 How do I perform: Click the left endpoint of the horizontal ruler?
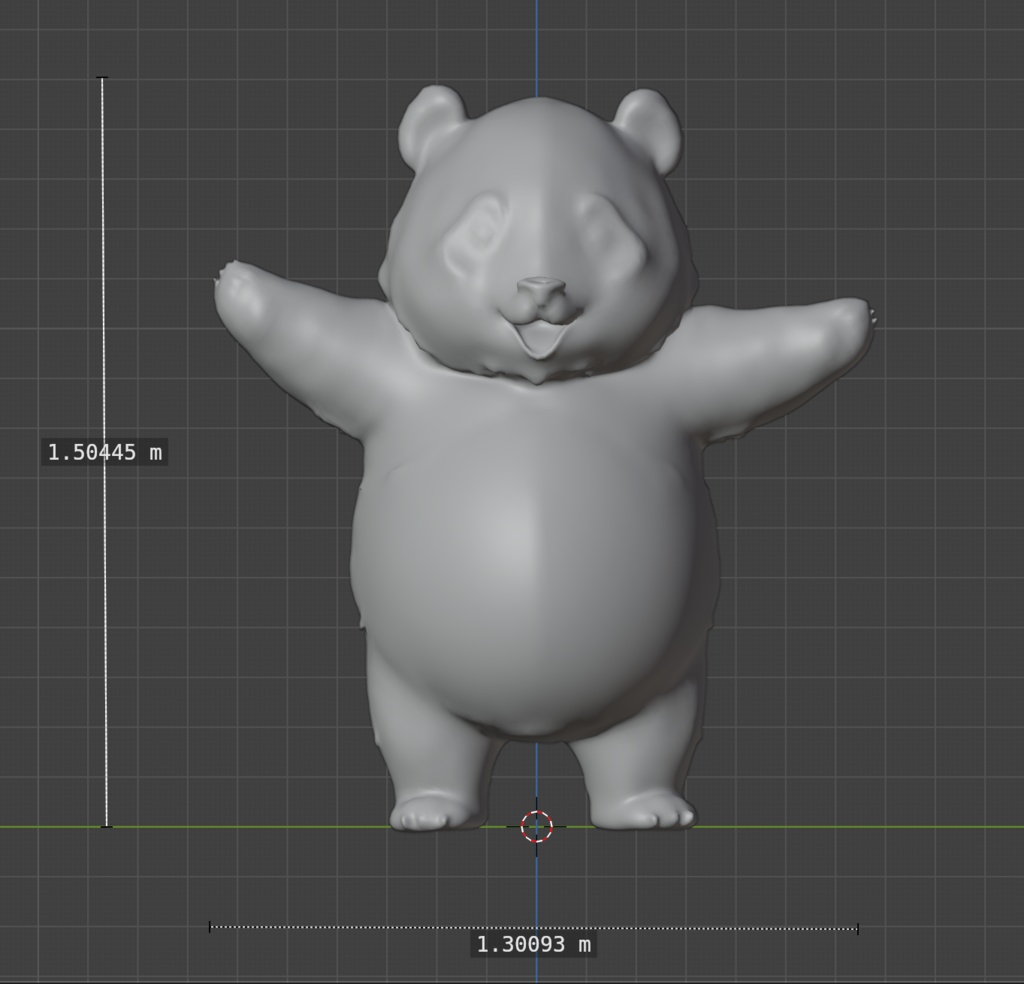[208, 925]
